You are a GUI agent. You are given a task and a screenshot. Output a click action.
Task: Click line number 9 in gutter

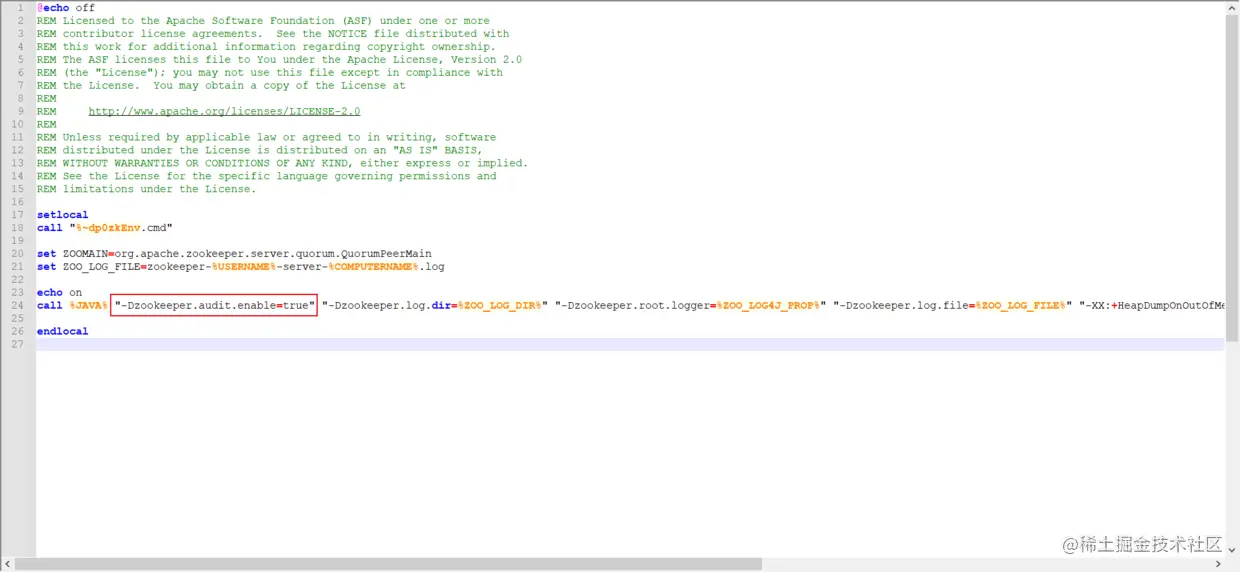(x=20, y=112)
